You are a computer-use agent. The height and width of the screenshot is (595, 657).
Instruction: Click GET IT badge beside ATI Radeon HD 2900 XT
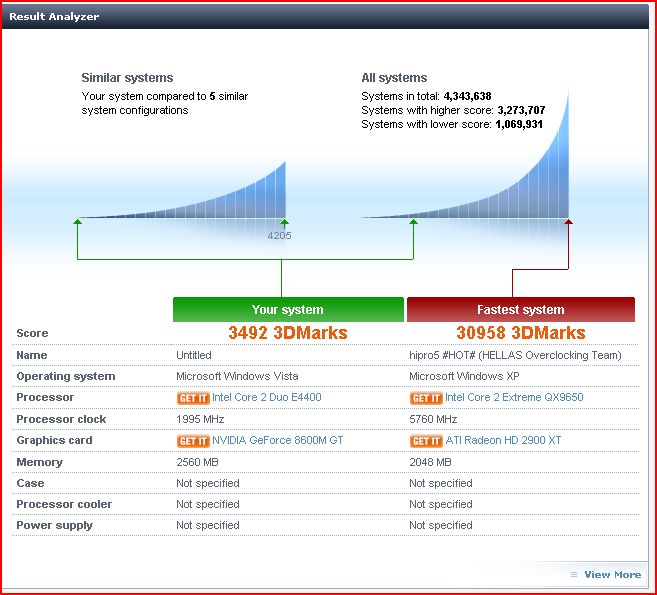click(x=426, y=441)
